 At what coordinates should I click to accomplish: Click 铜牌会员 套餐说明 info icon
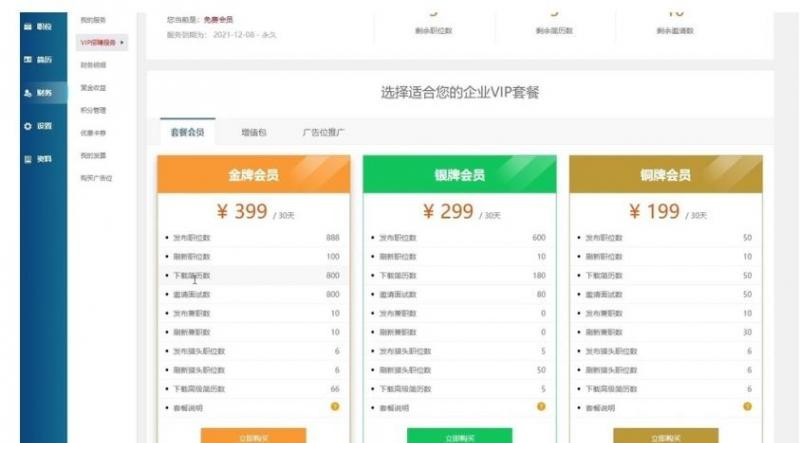click(747, 406)
